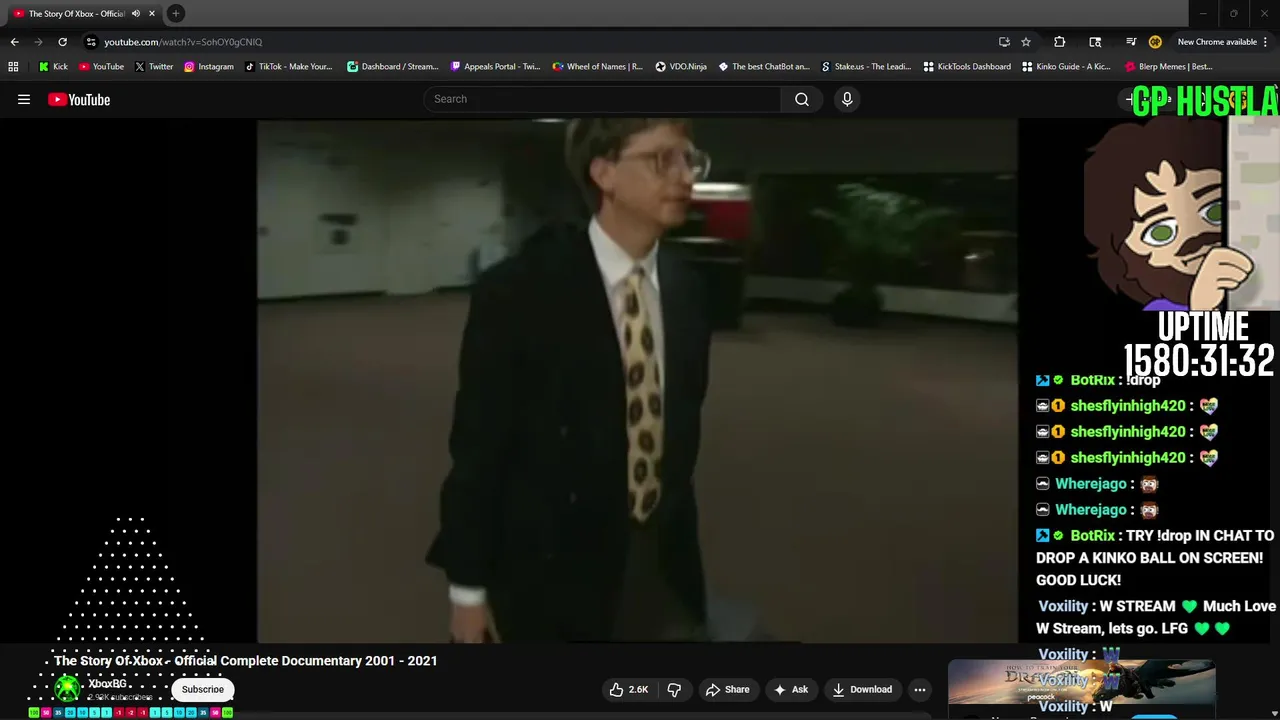Open the Twitter bookmark

coord(154,67)
